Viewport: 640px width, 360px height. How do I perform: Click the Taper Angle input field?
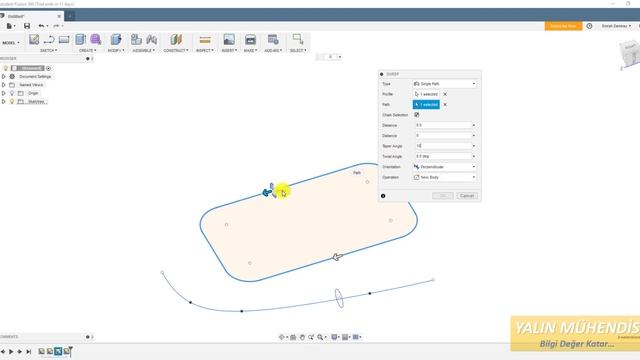pos(443,146)
